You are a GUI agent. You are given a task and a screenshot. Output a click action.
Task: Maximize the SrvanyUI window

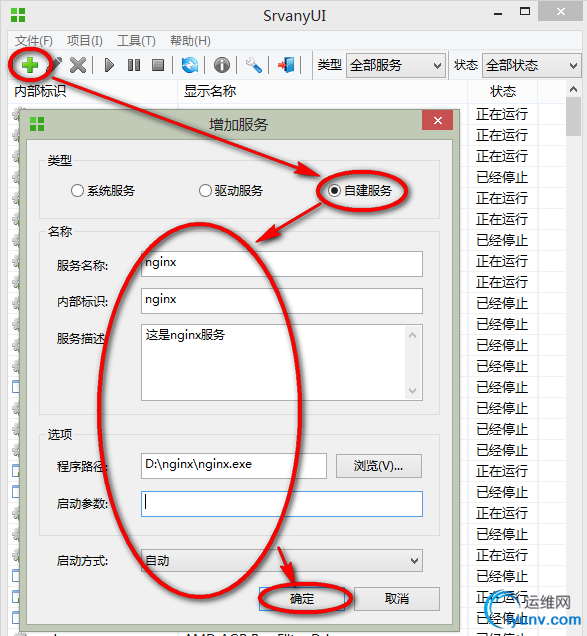point(525,12)
